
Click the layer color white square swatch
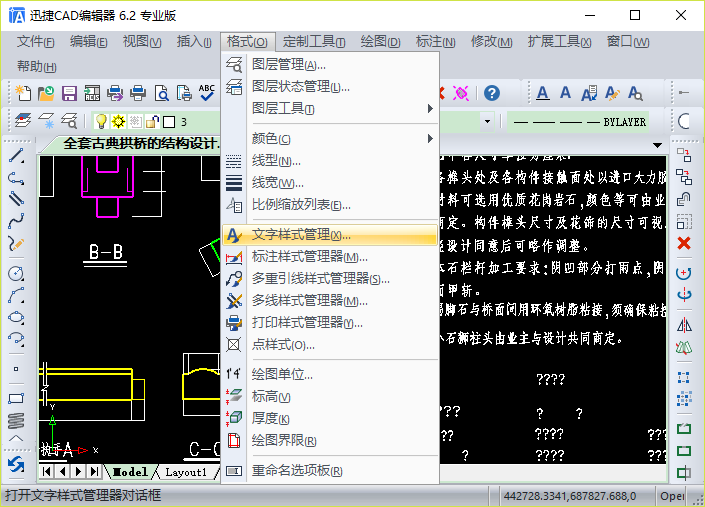click(x=169, y=122)
